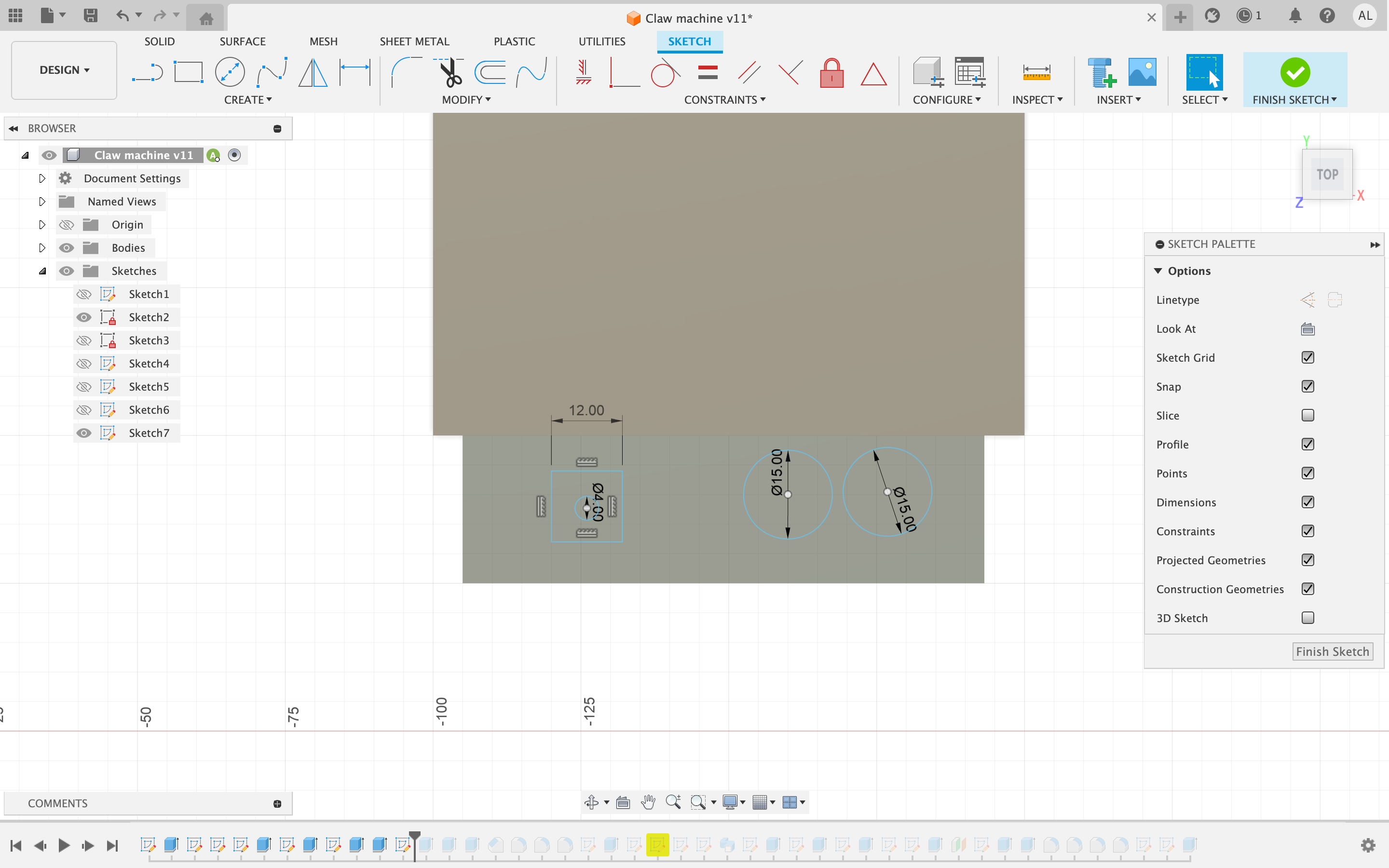
Task: Expand the Bodies folder in browser
Action: (41, 247)
